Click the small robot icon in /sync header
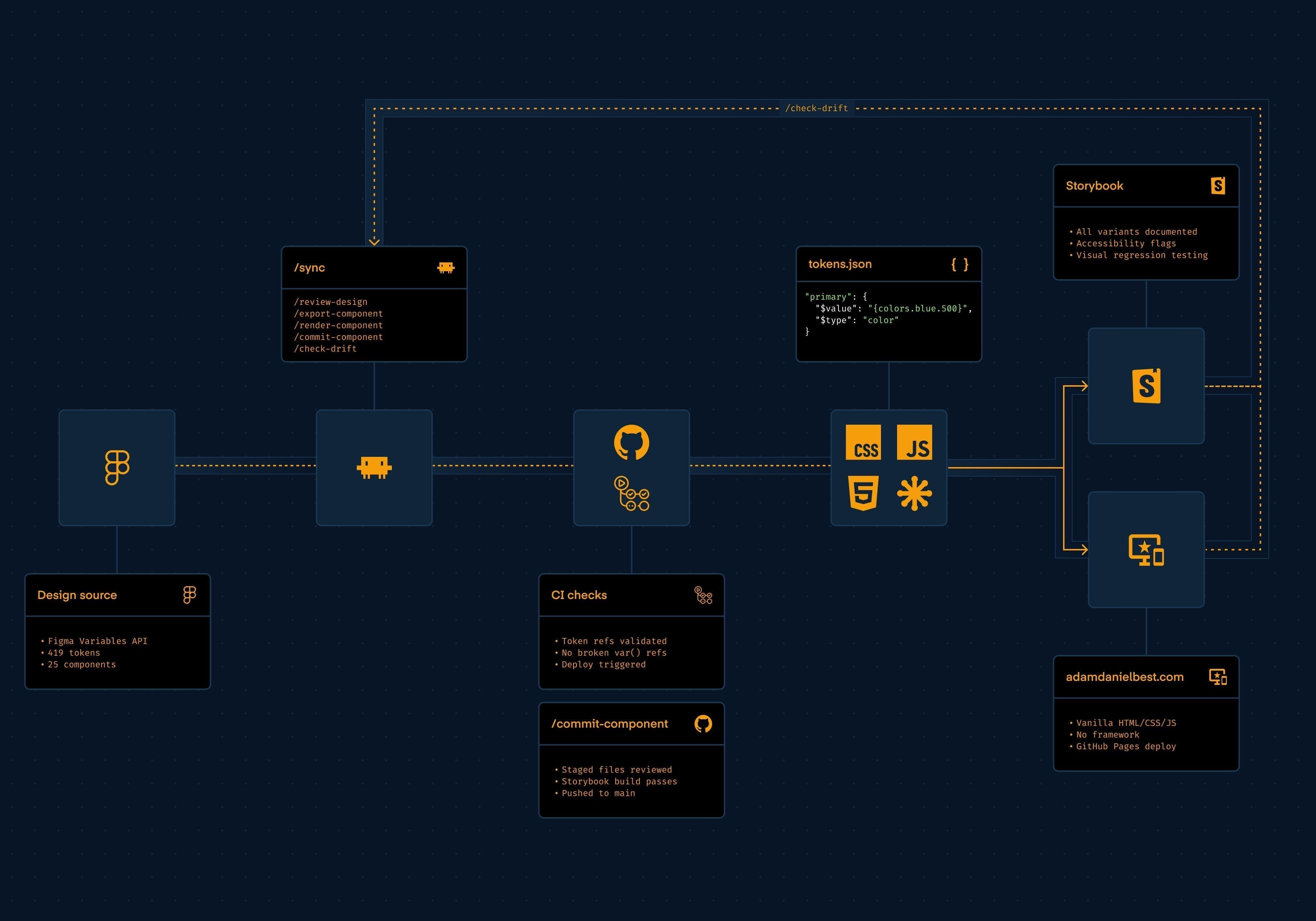Image resolution: width=1316 pixels, height=921 pixels. coord(446,268)
